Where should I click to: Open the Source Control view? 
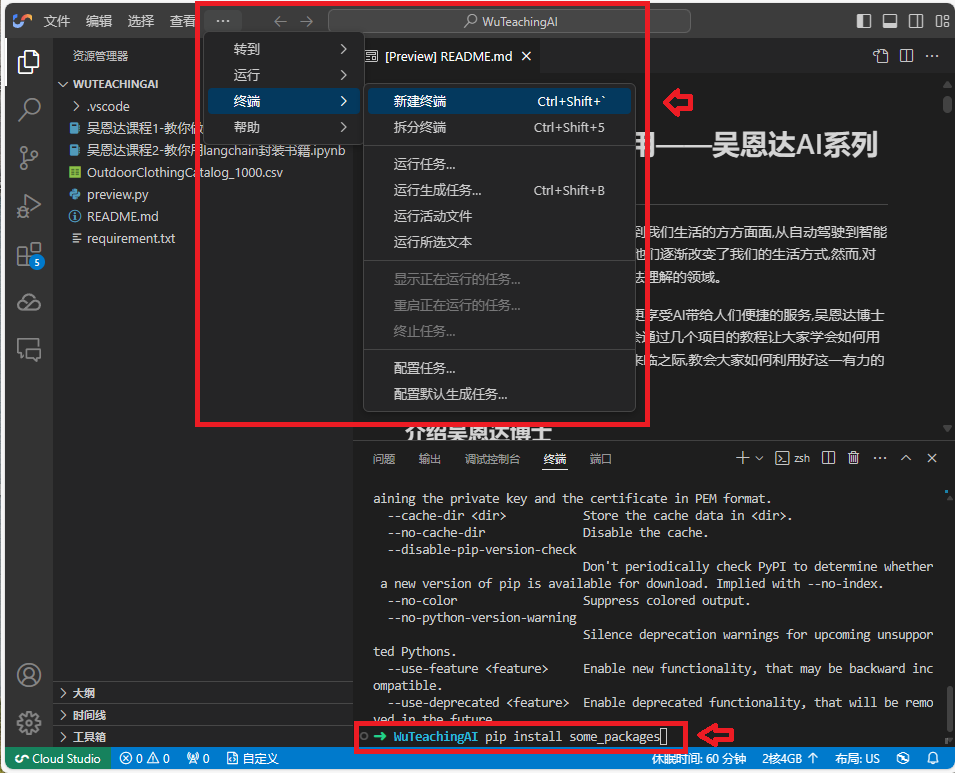[x=28, y=158]
